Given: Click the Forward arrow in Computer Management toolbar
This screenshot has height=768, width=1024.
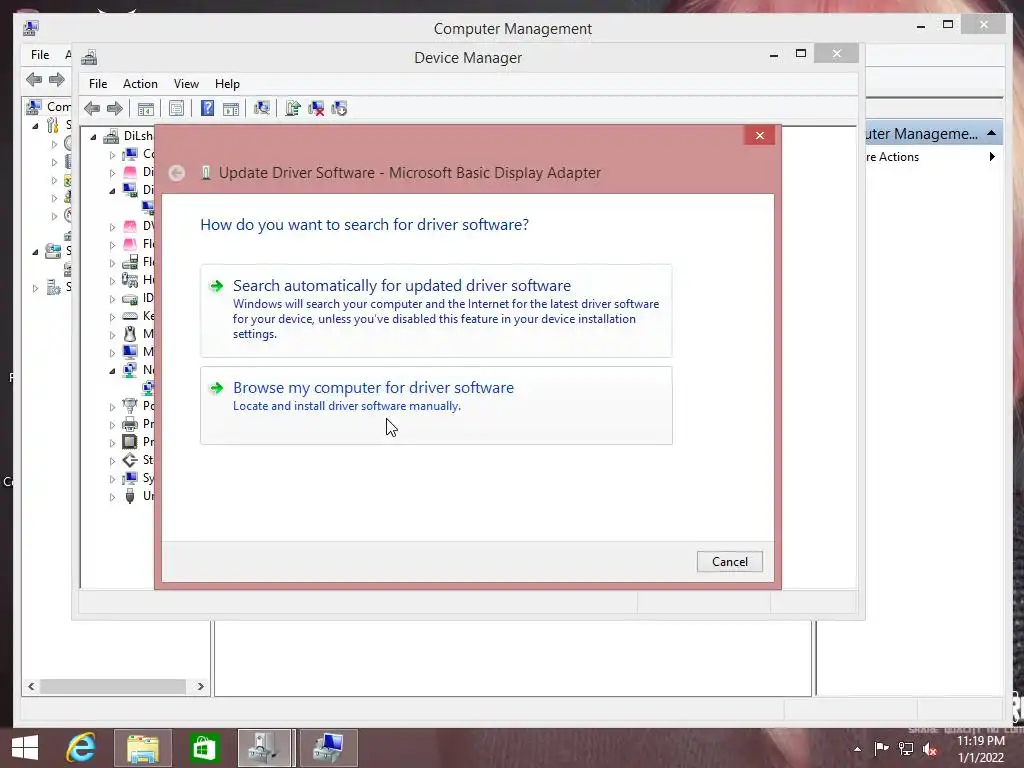Looking at the screenshot, I should (57, 80).
